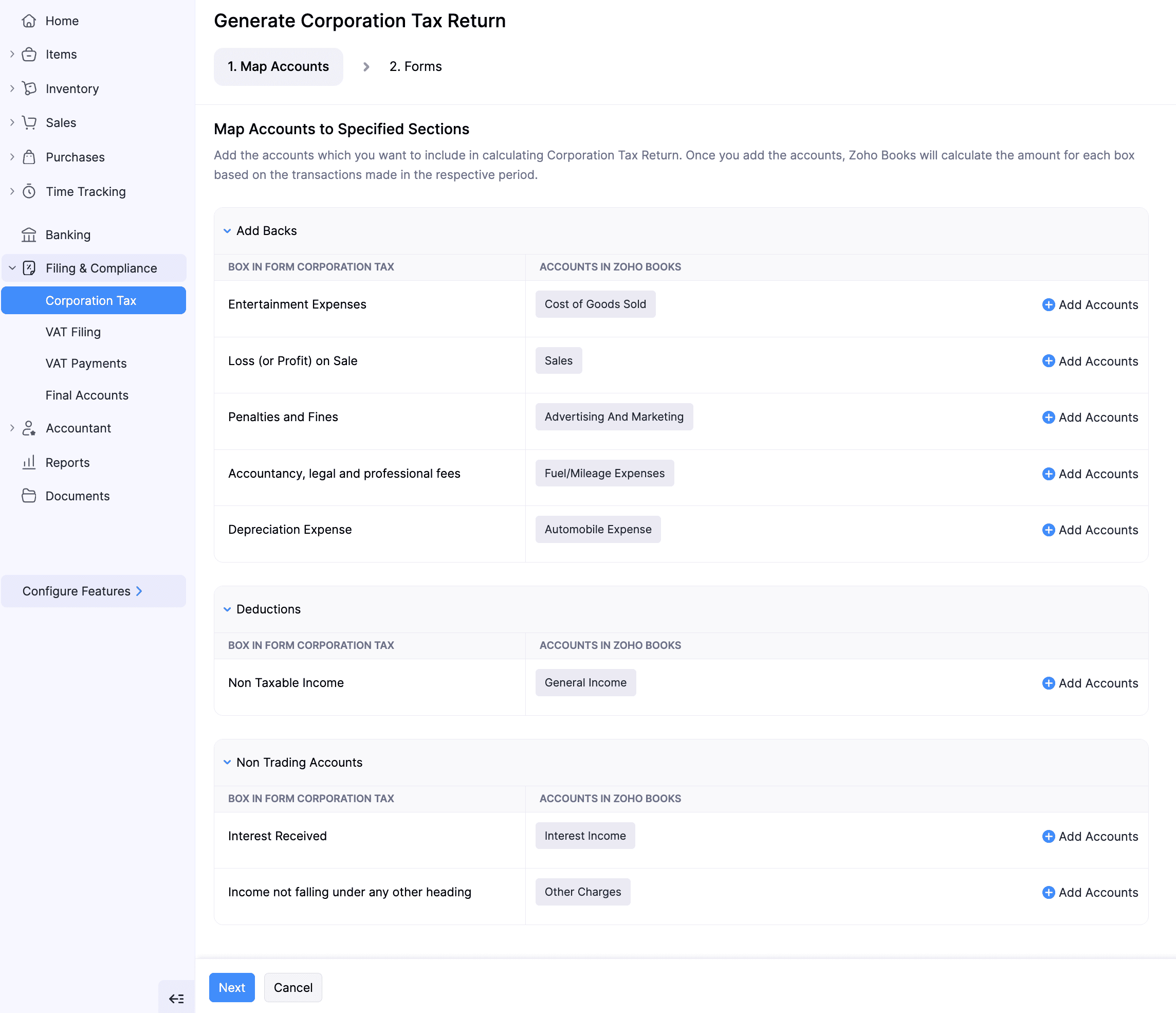
Task: Click the Inventory sidebar icon
Action: click(x=29, y=88)
